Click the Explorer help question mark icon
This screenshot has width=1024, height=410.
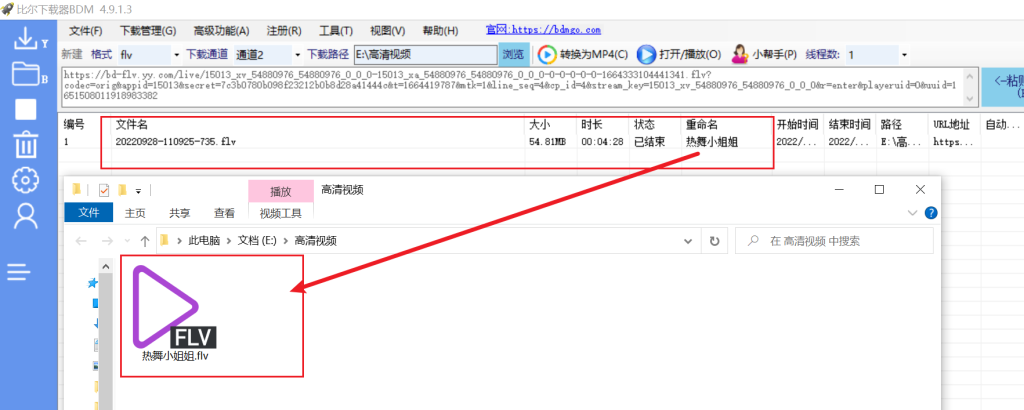[x=931, y=212]
